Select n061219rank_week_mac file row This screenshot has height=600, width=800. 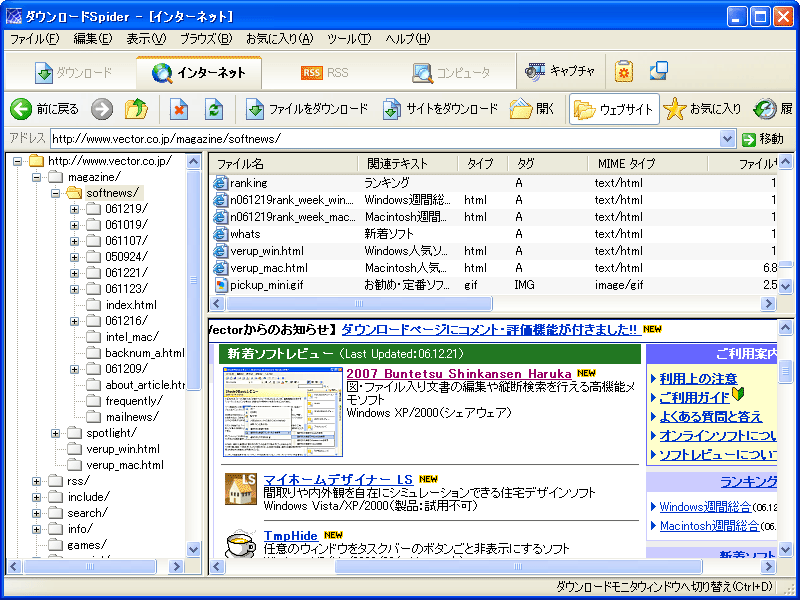(493, 217)
